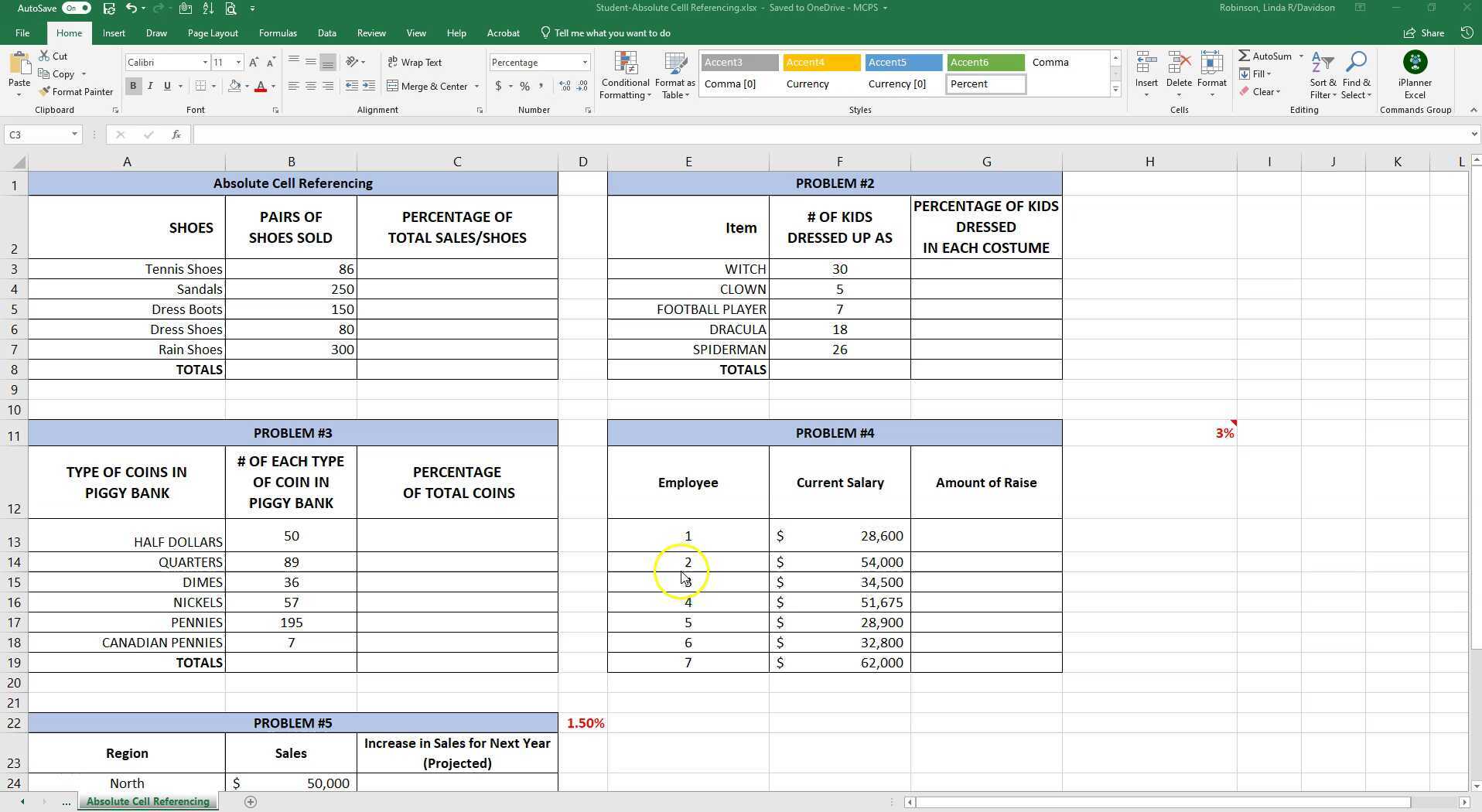Apply Percent Style number format
Viewport: 1482px width, 812px height.
(524, 87)
